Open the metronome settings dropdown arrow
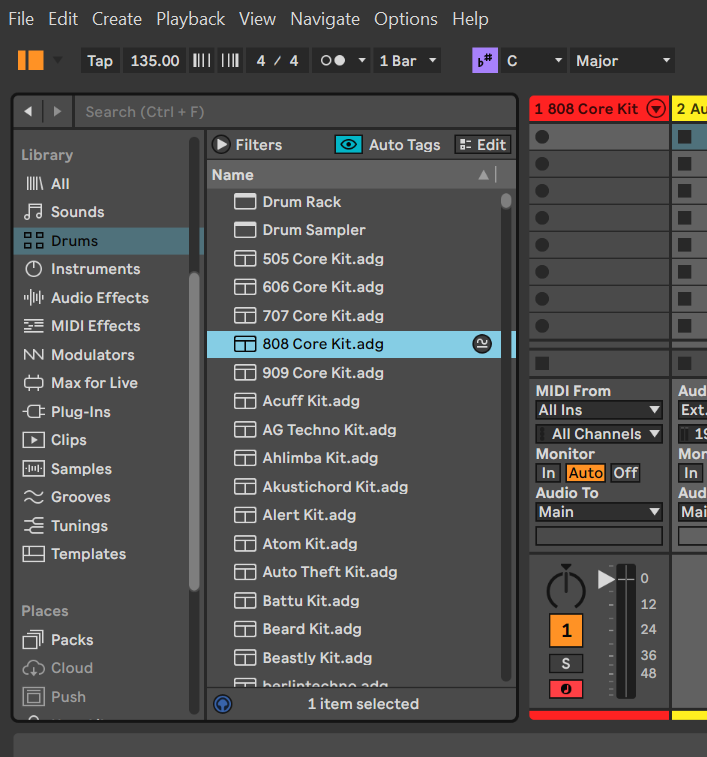 point(362,61)
